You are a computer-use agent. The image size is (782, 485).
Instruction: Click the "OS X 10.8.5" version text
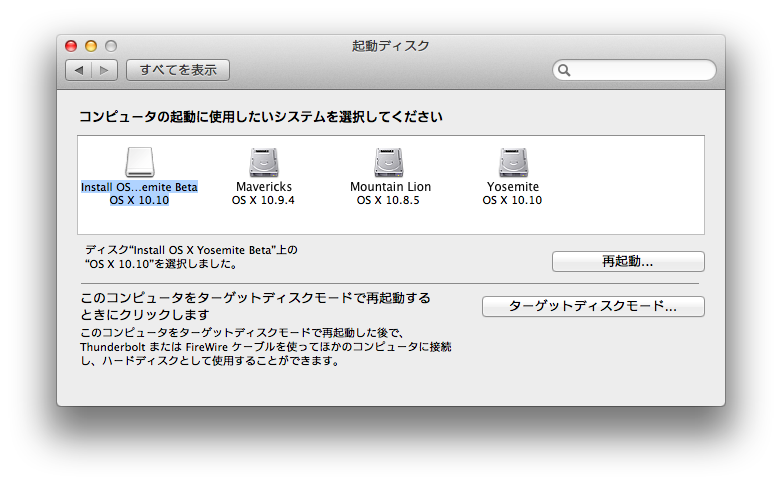coord(388,200)
